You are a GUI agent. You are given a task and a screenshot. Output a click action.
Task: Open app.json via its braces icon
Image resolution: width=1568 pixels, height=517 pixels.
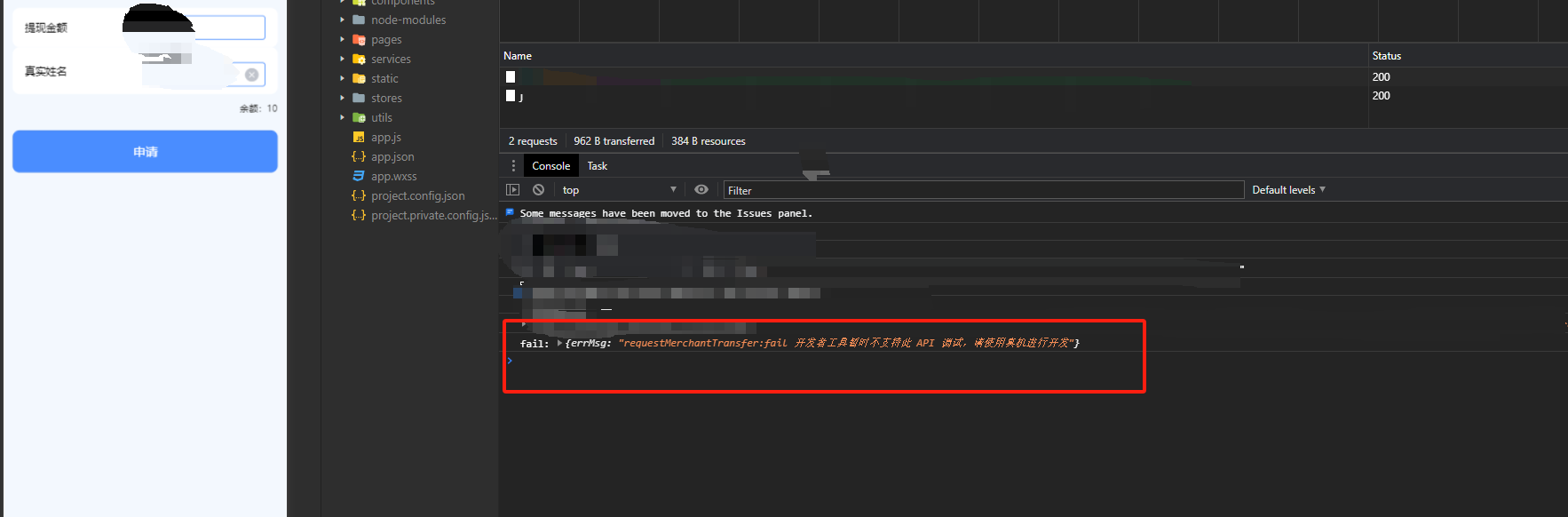pos(359,156)
